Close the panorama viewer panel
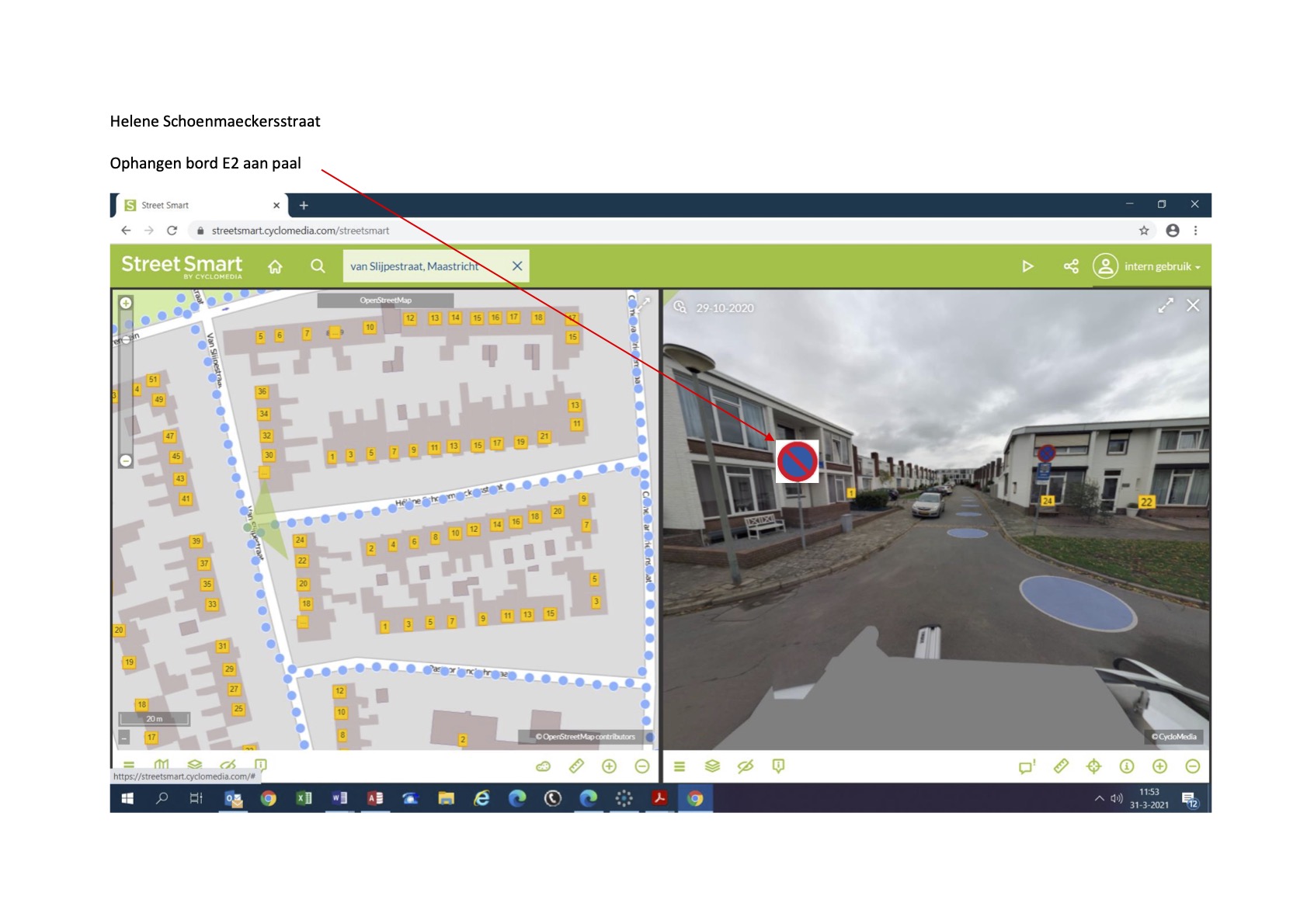This screenshot has width=1307, height=924. click(x=1193, y=306)
